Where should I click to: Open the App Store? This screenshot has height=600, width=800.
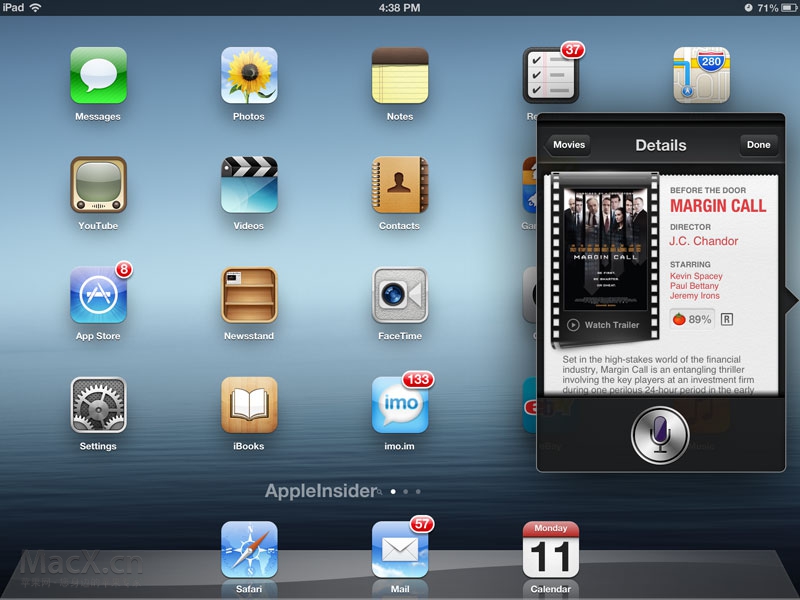(x=98, y=295)
